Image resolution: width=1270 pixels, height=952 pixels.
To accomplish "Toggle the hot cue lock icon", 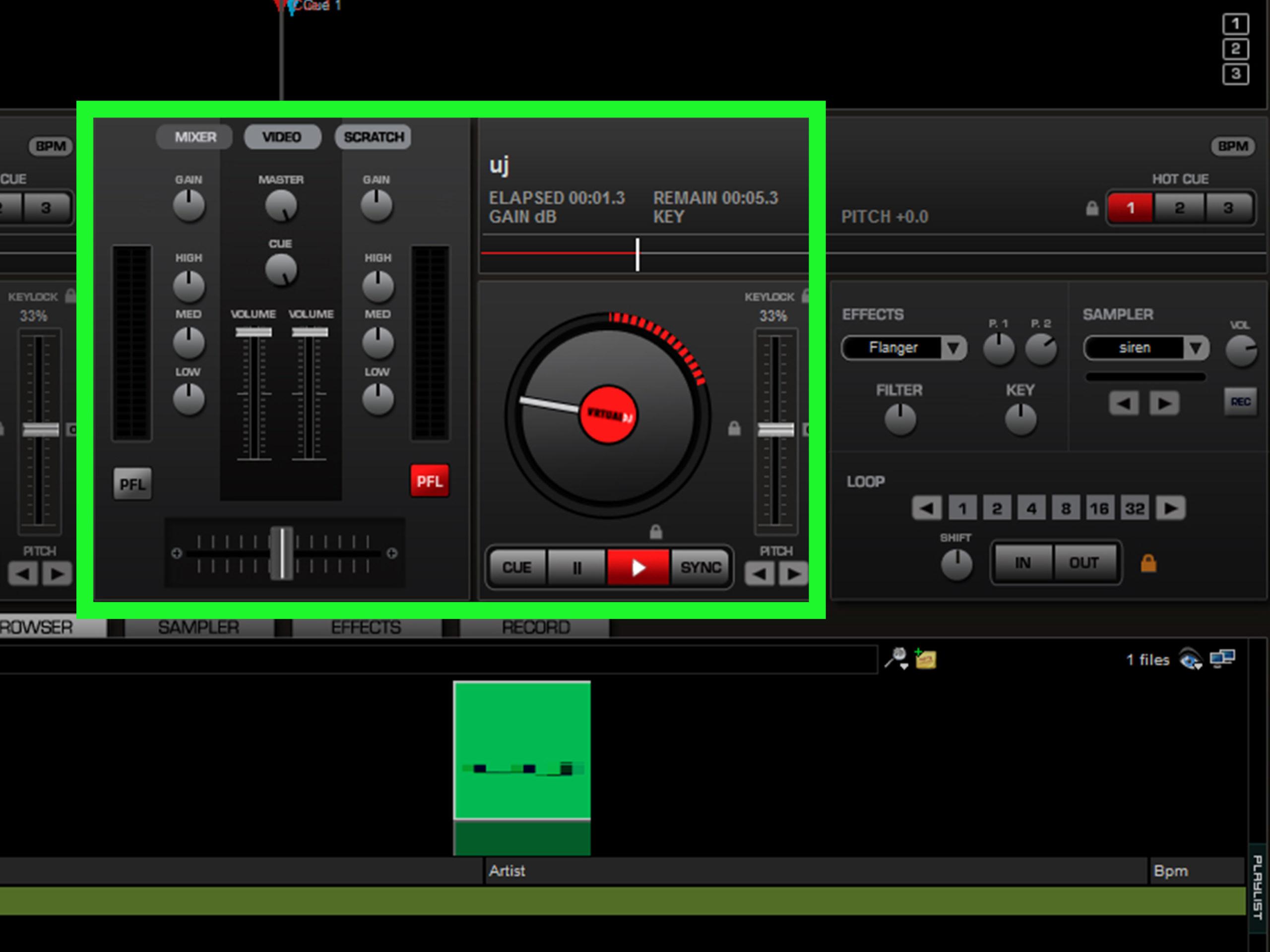I will (1092, 208).
